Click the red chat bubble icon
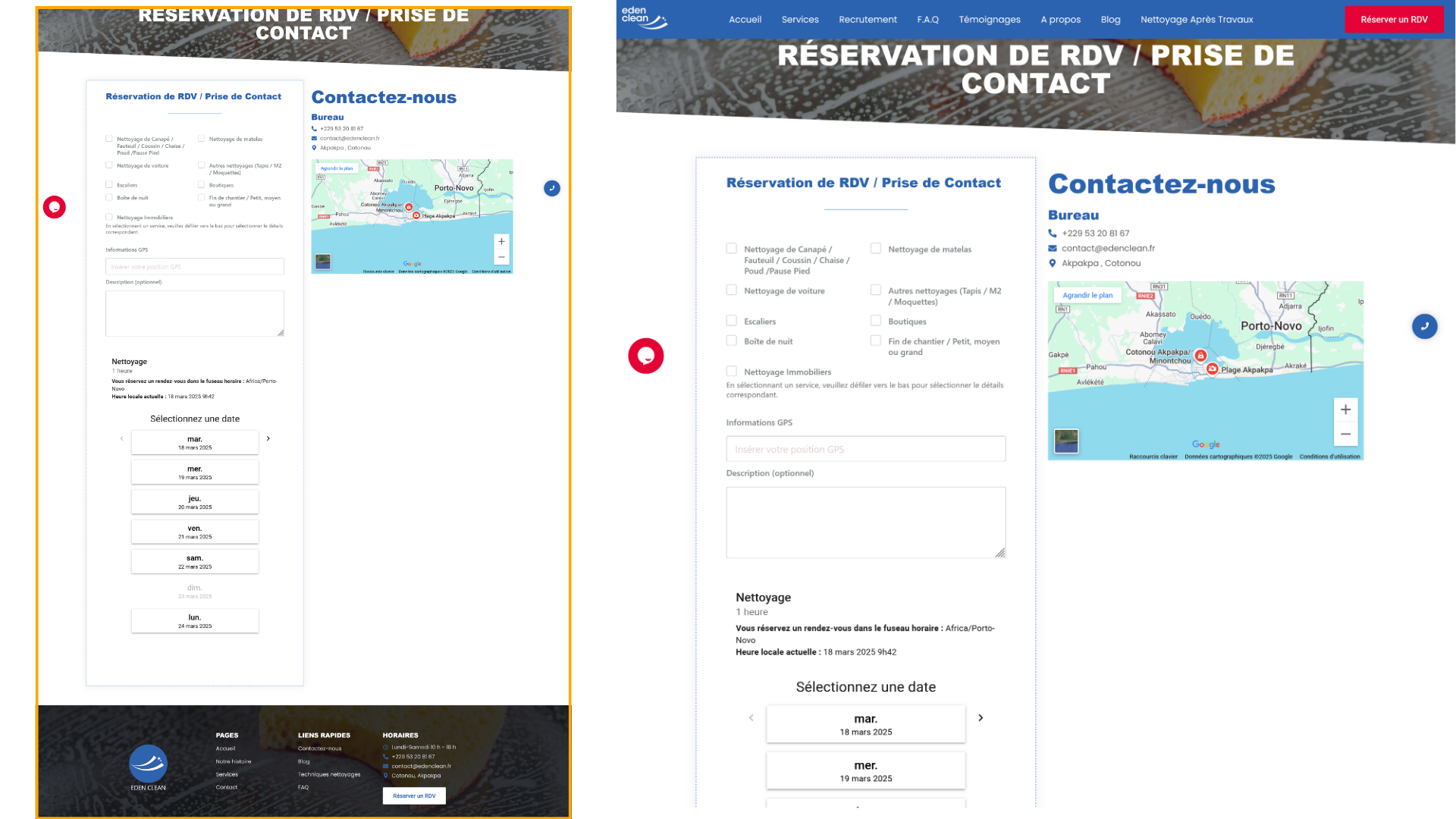 (x=645, y=356)
